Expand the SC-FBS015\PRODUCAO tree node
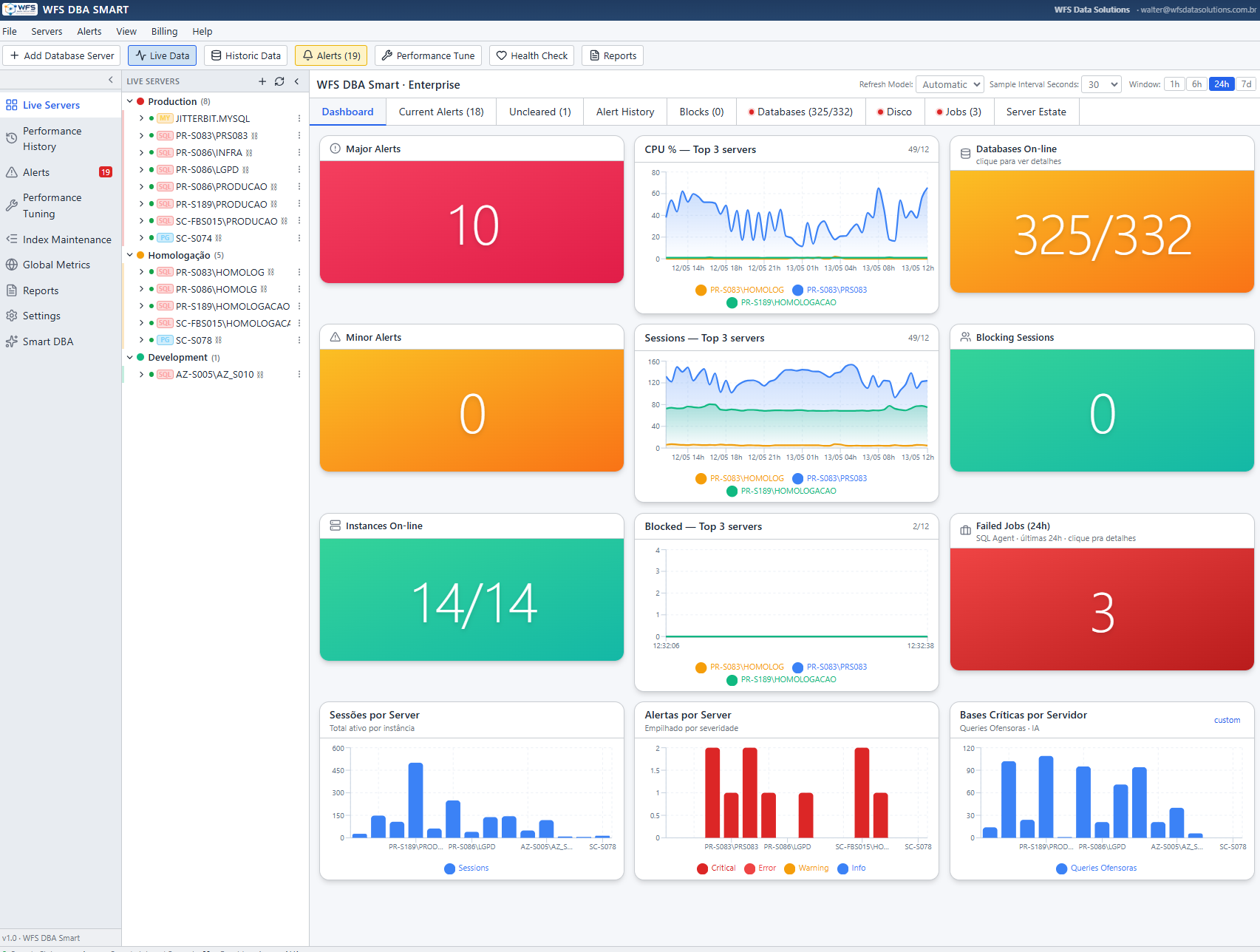Viewport: 1260px width, 952px height. tap(141, 221)
